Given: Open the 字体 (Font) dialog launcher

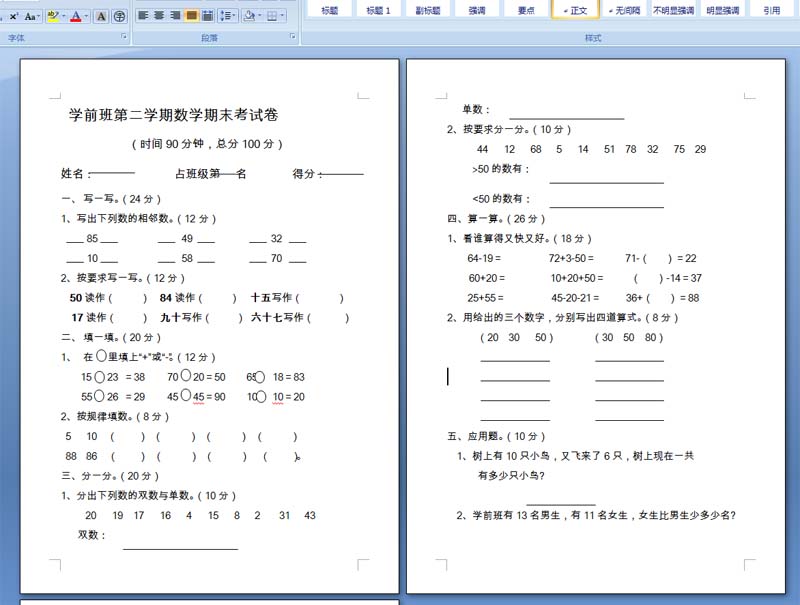Looking at the screenshot, I should 123,37.
